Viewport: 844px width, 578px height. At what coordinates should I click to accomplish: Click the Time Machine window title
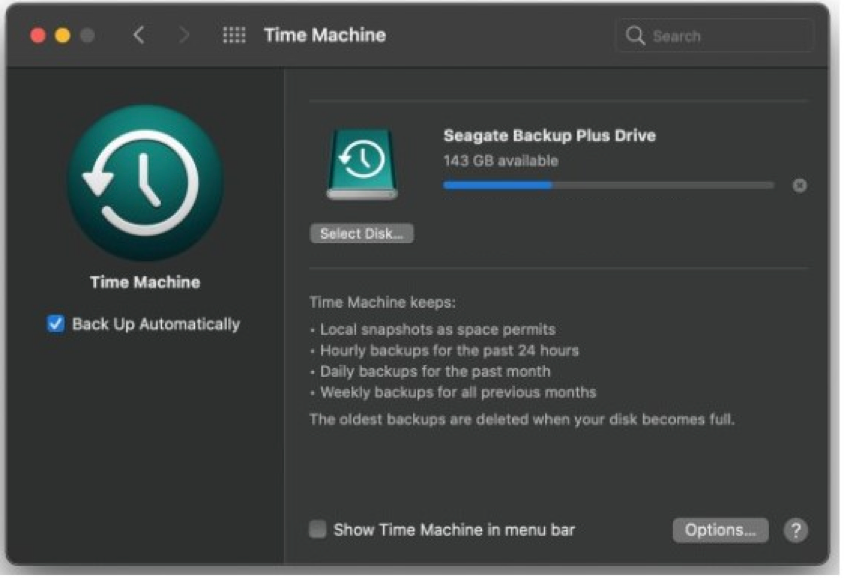[324, 35]
